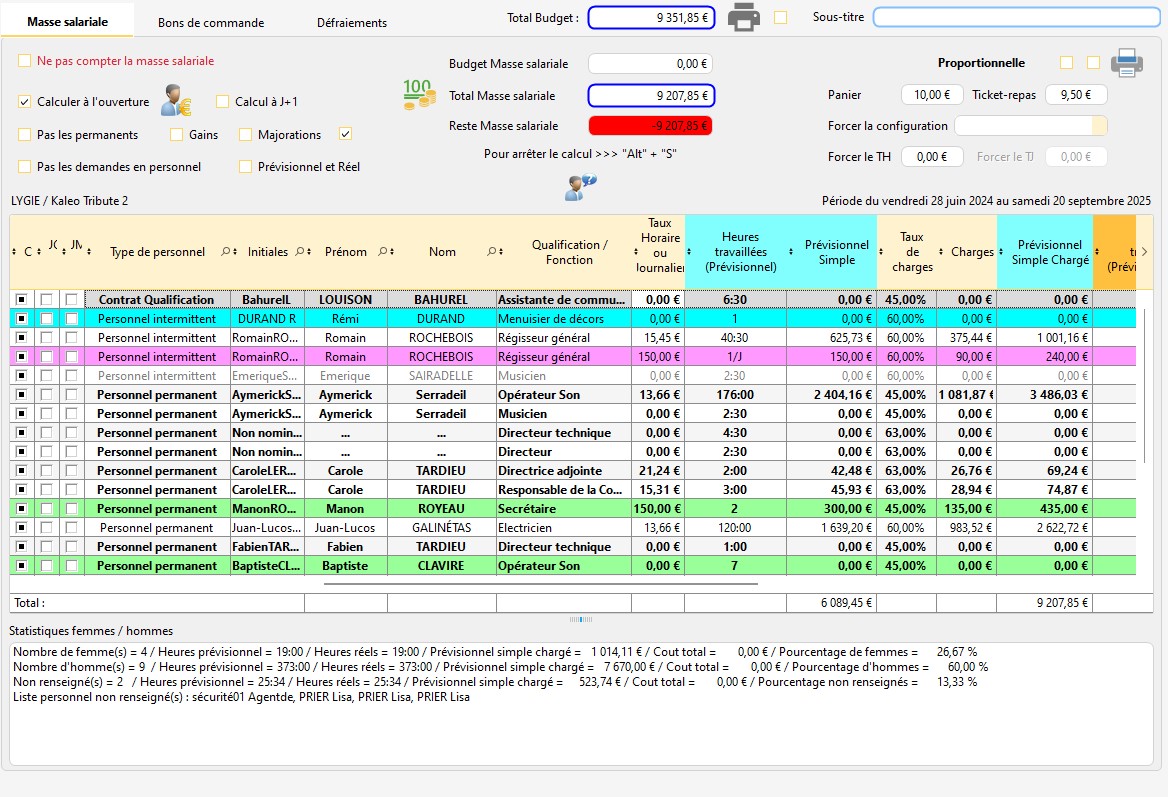Enable 'Ne pas compter la masse salariale'
The image size is (1168, 797).
(x=25, y=61)
